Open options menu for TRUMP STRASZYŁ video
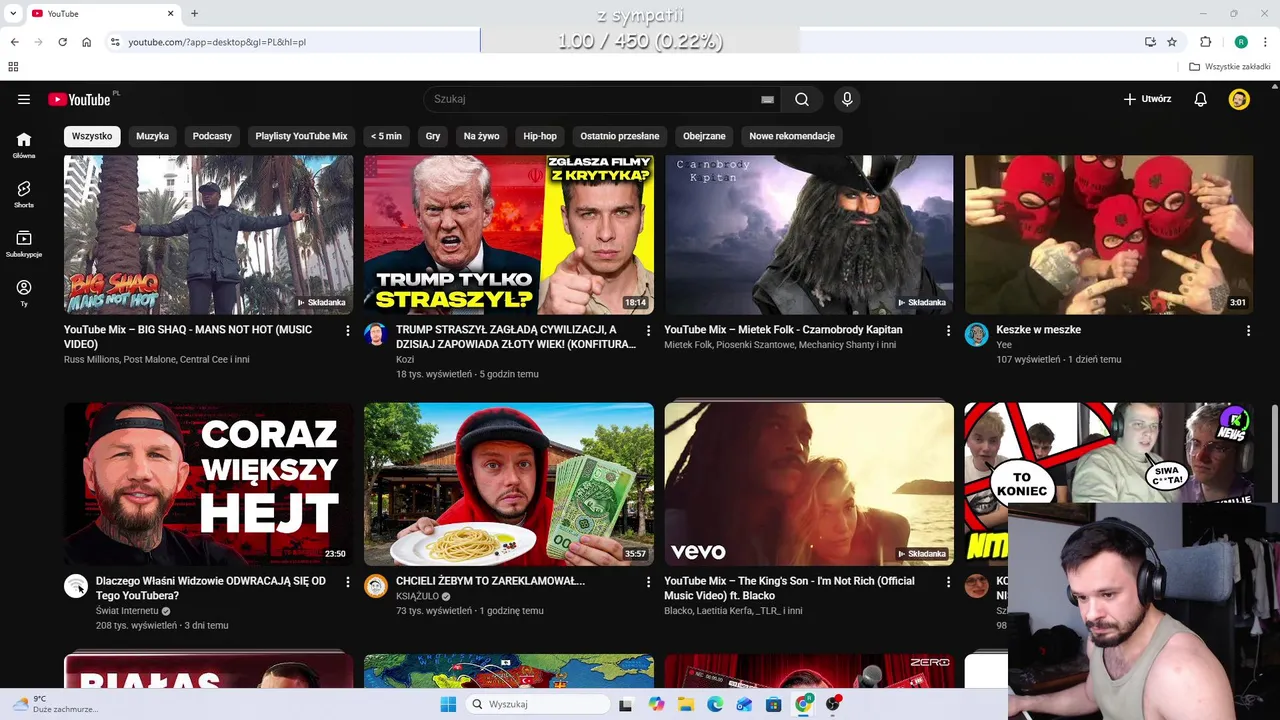The image size is (1280, 720). (648, 330)
